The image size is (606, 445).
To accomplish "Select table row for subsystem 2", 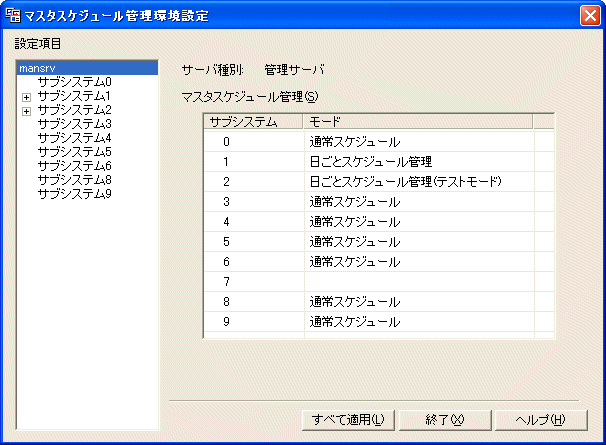I will point(379,182).
